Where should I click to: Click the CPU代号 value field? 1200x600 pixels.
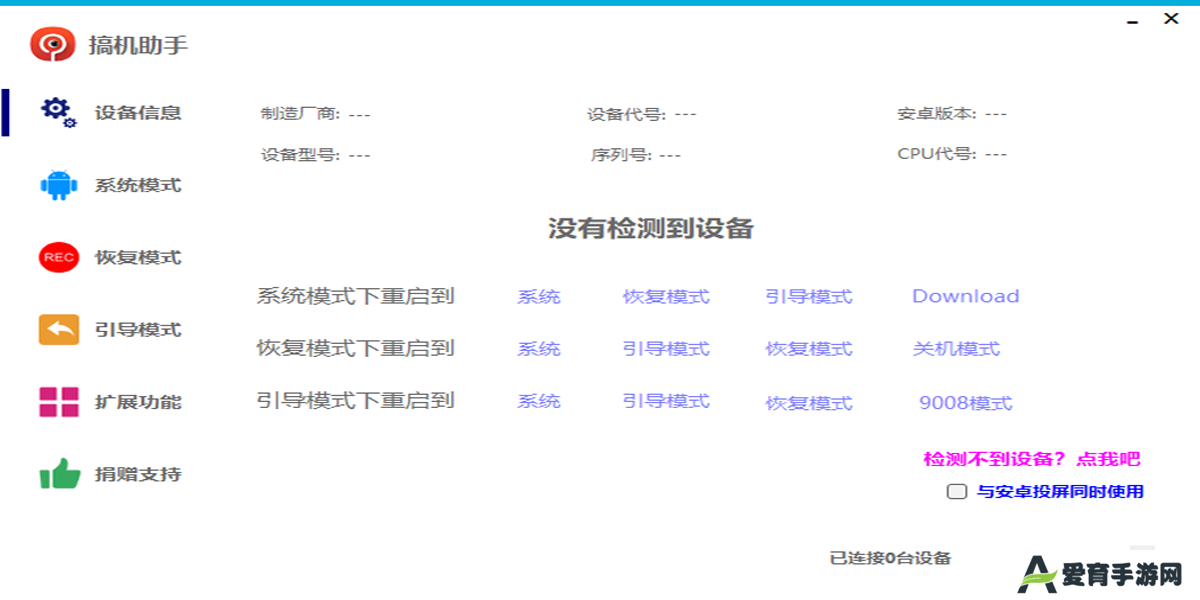[995, 154]
